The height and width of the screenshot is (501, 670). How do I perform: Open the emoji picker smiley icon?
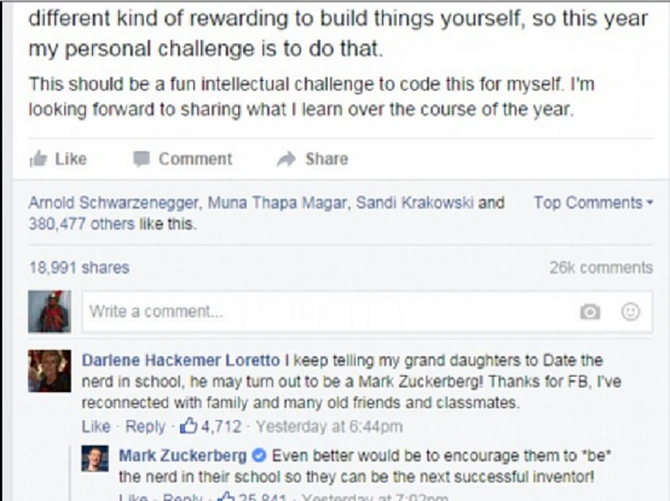click(x=630, y=311)
